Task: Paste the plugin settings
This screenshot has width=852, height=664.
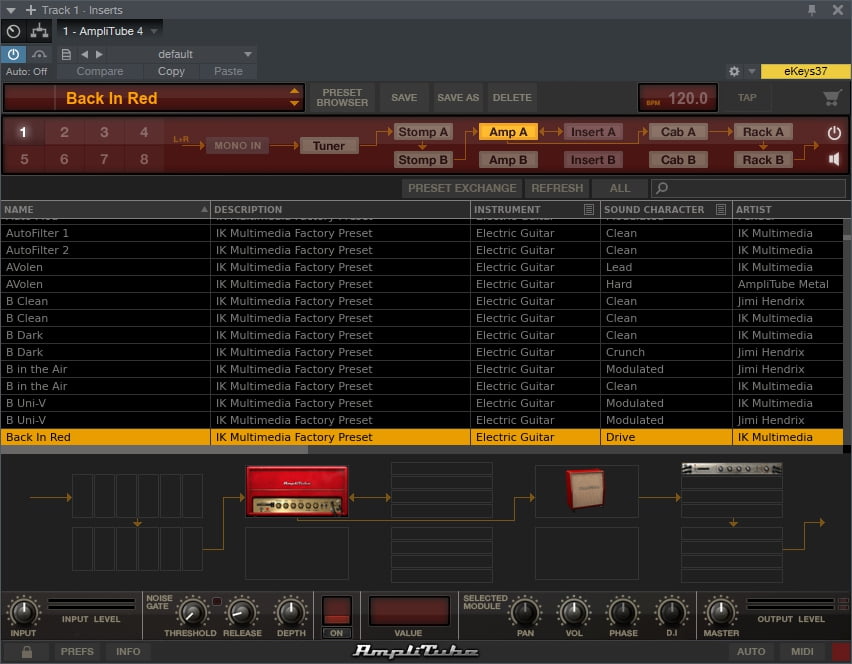Action: point(228,71)
